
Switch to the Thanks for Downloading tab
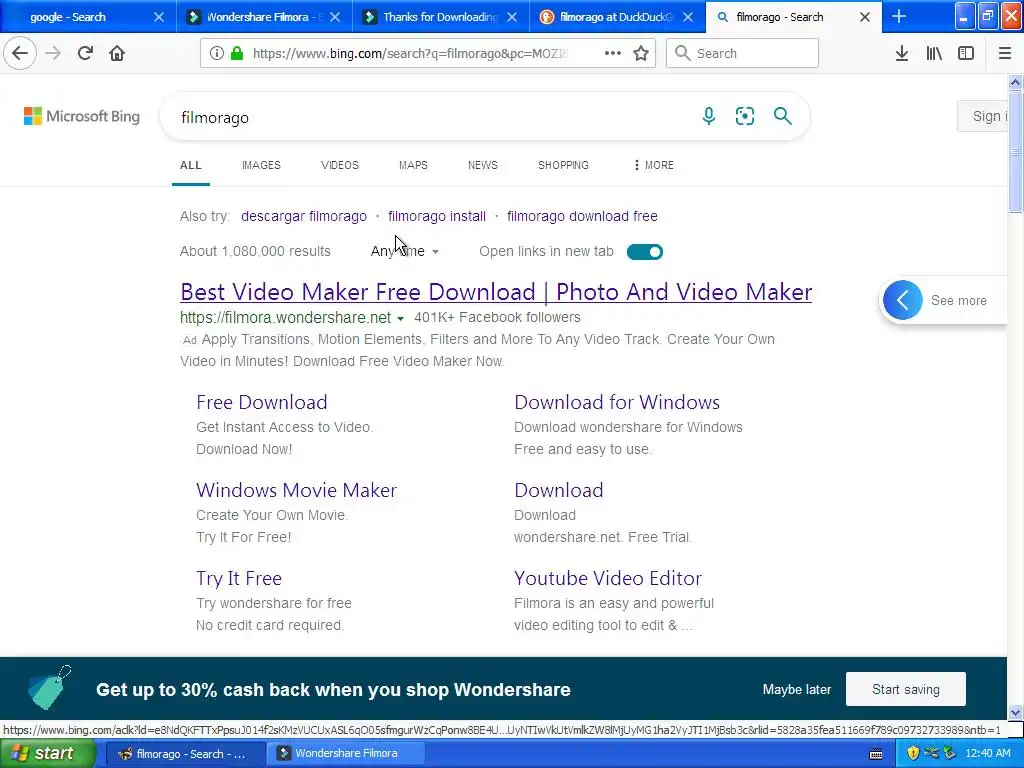pos(433,17)
